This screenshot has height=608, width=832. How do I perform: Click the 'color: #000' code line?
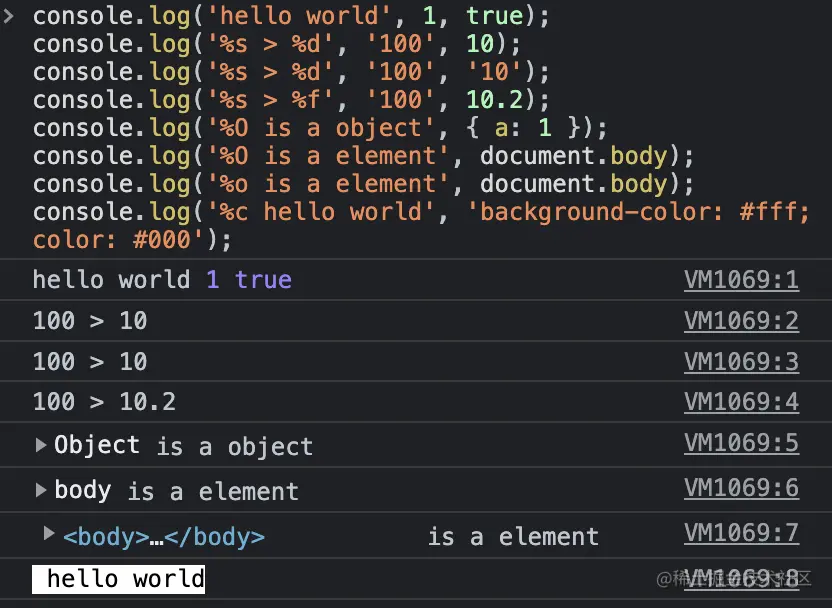133,240
